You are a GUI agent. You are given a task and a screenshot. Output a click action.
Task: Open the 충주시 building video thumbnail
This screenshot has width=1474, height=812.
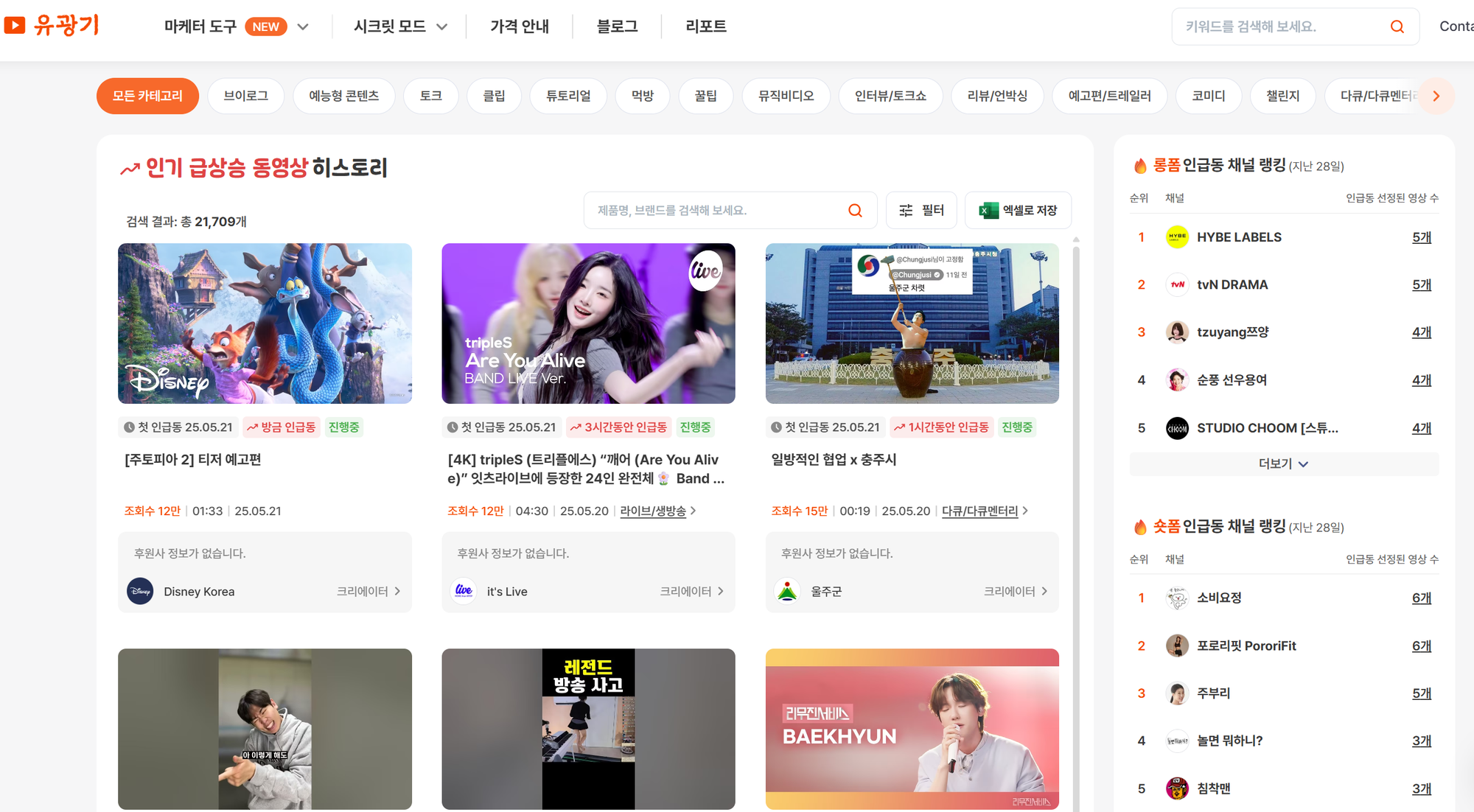[912, 323]
